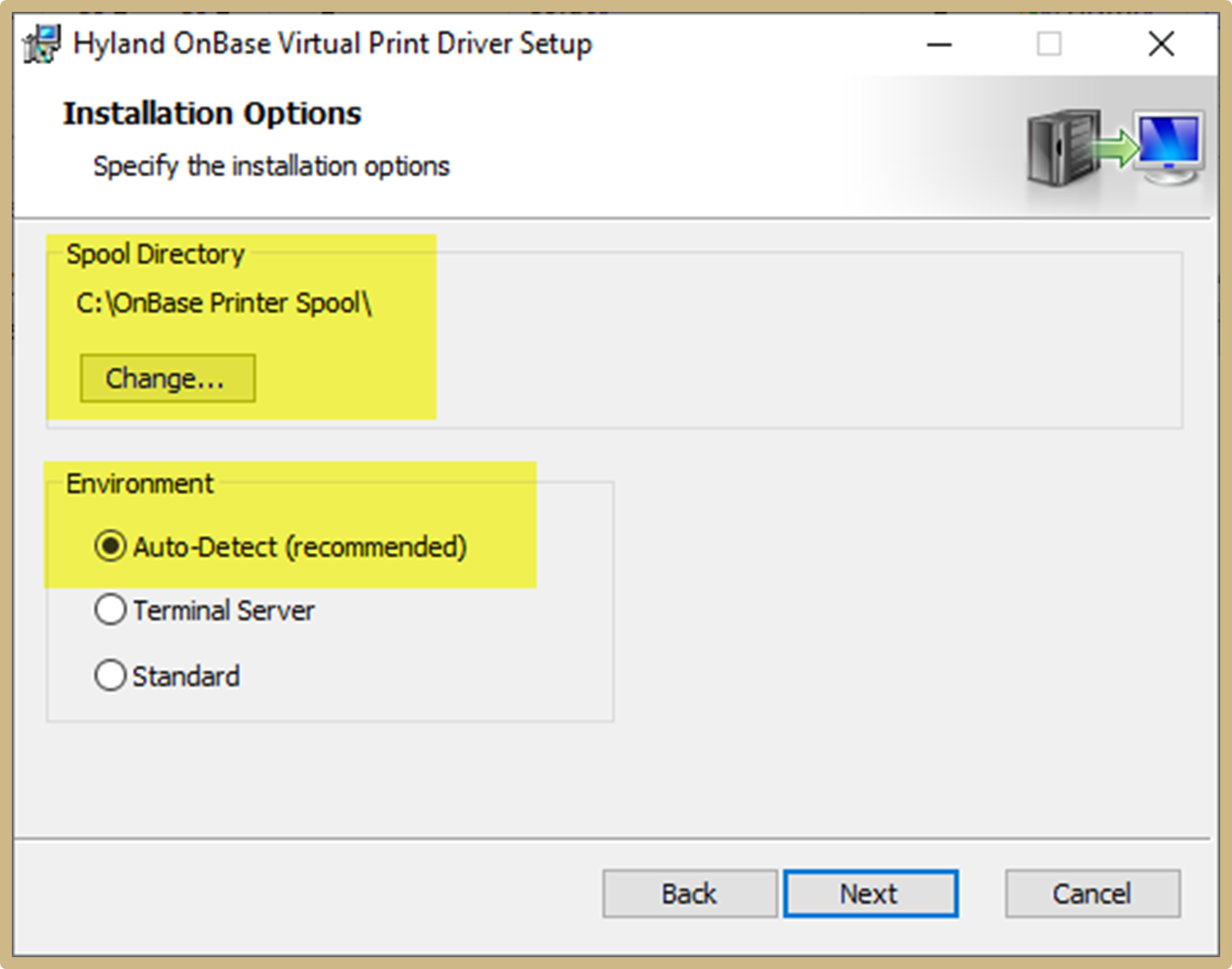Cancel the print driver setup
This screenshot has width=1232, height=969.
click(x=1092, y=893)
